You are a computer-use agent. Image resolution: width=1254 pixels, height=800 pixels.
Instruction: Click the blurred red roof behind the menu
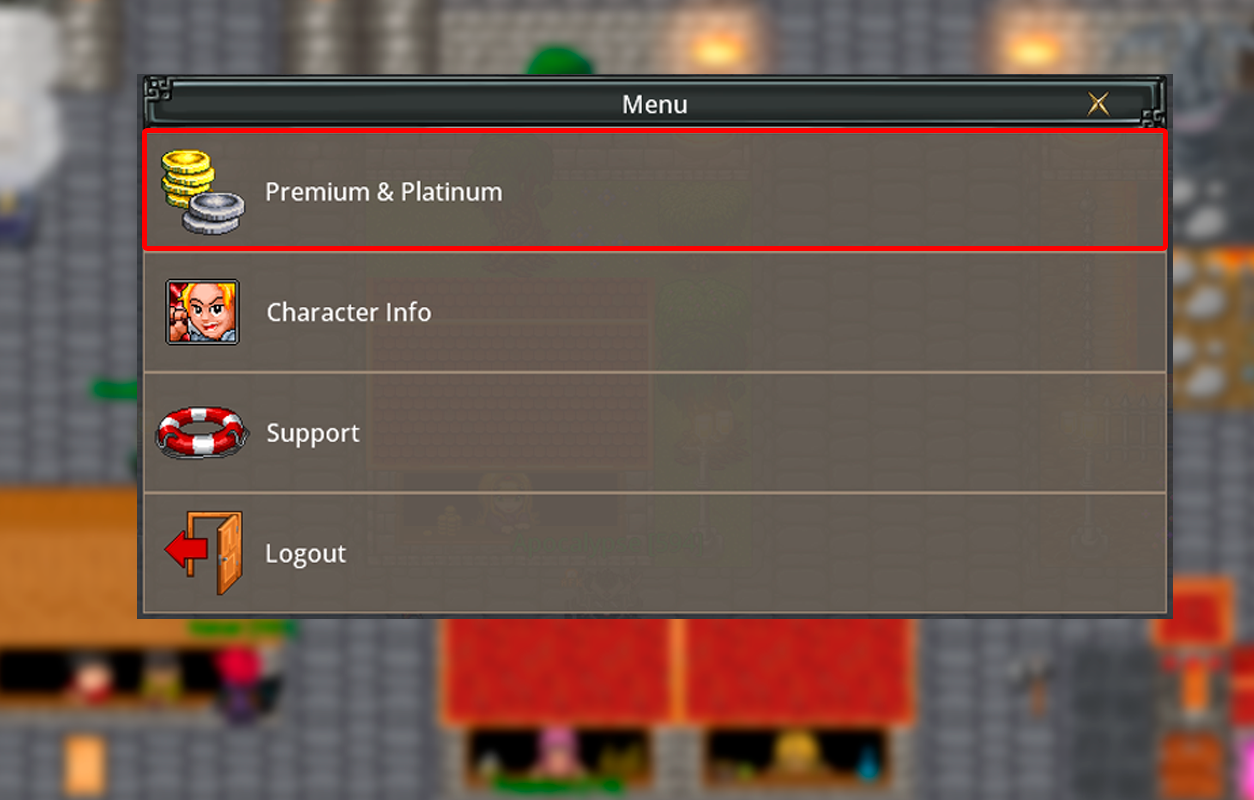pyautogui.click(x=678, y=672)
